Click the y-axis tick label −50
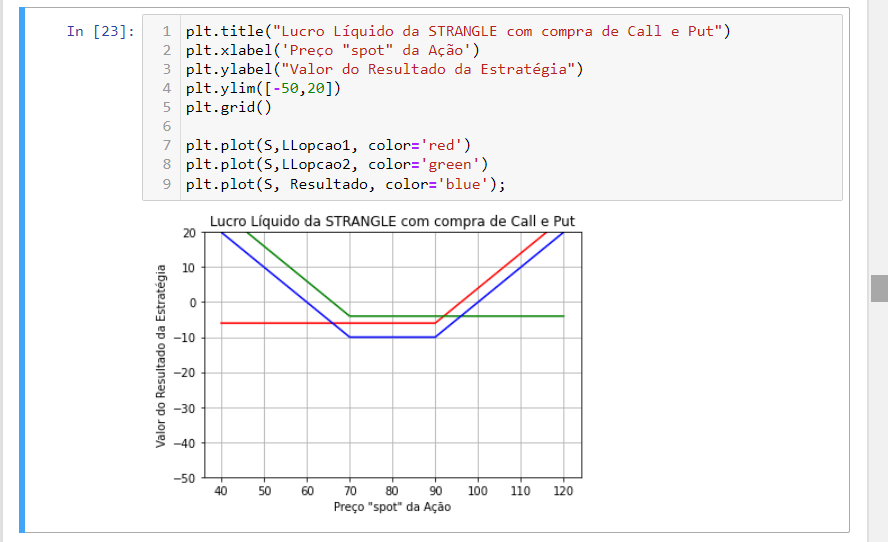This screenshot has height=542, width=888. 184,478
